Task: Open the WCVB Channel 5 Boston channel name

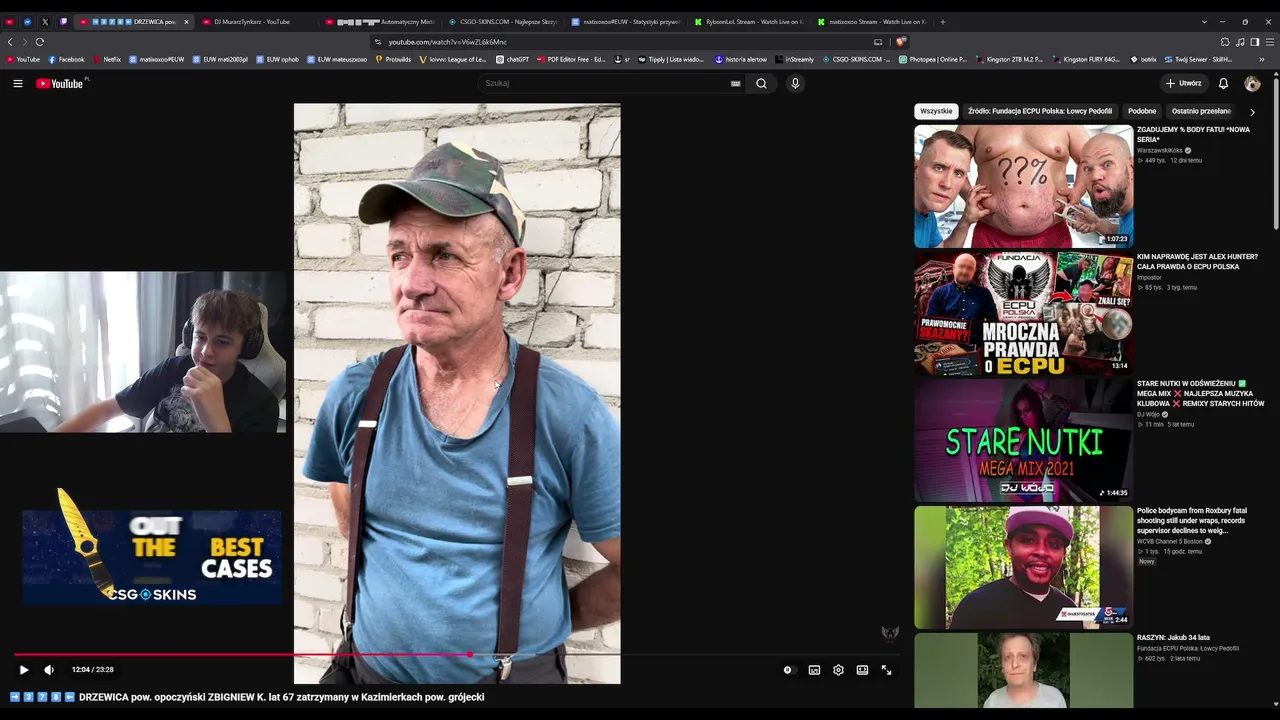Action: click(x=1170, y=541)
